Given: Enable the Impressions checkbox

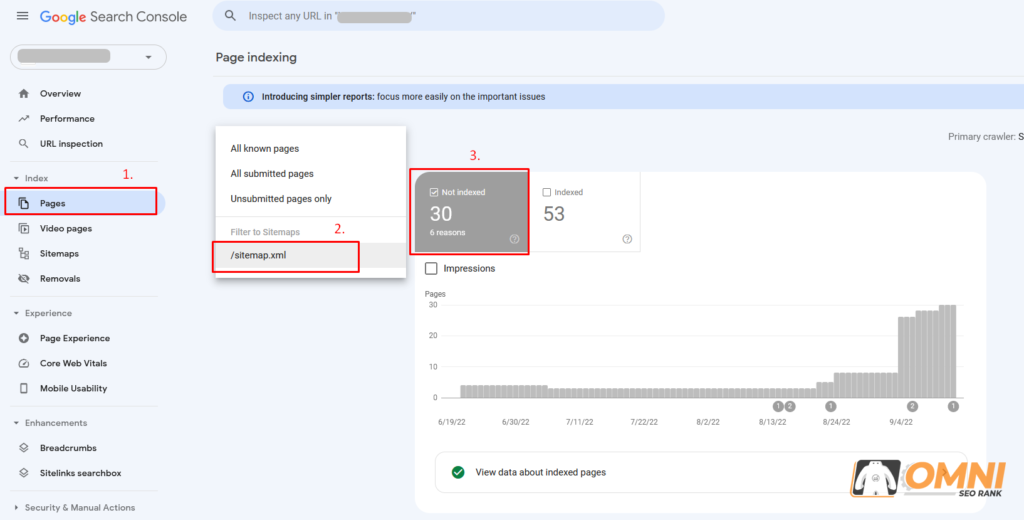Looking at the screenshot, I should point(431,268).
